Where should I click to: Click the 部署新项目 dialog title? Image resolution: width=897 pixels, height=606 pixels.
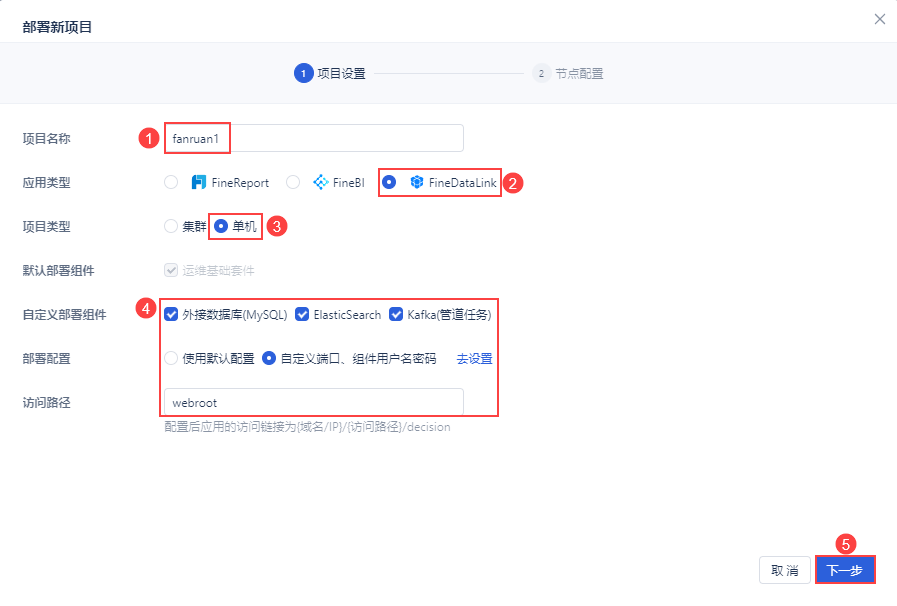point(57,27)
